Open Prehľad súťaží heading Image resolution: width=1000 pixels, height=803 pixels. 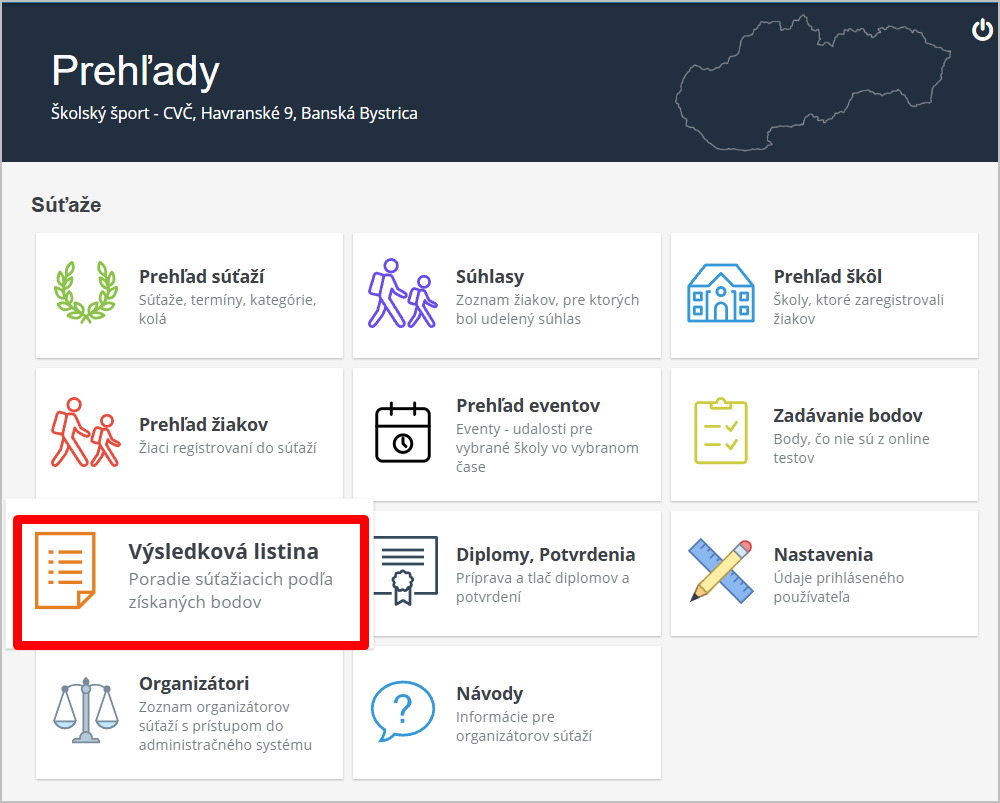pyautogui.click(x=202, y=277)
